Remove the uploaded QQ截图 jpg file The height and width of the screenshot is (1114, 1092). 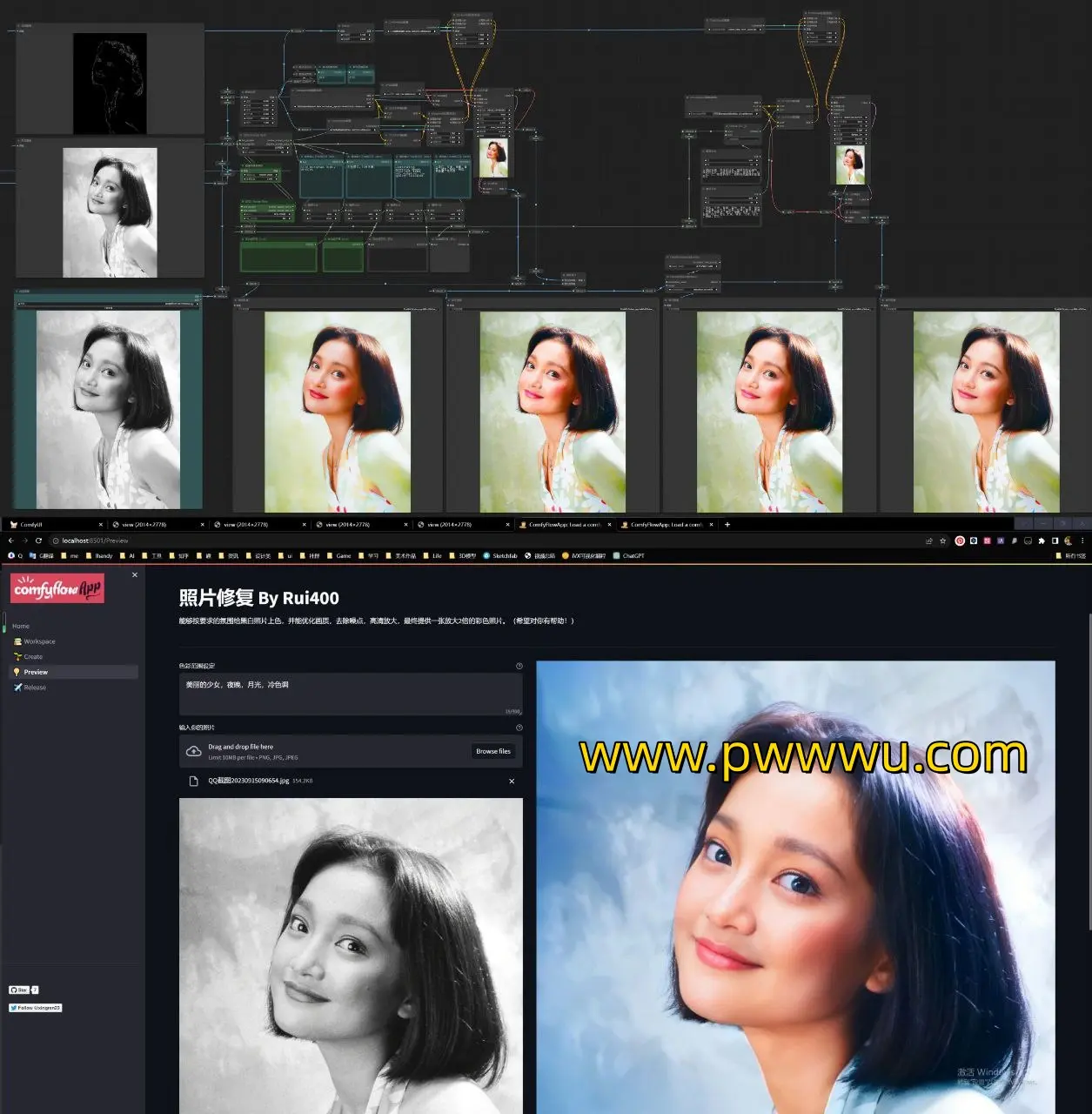tap(512, 782)
